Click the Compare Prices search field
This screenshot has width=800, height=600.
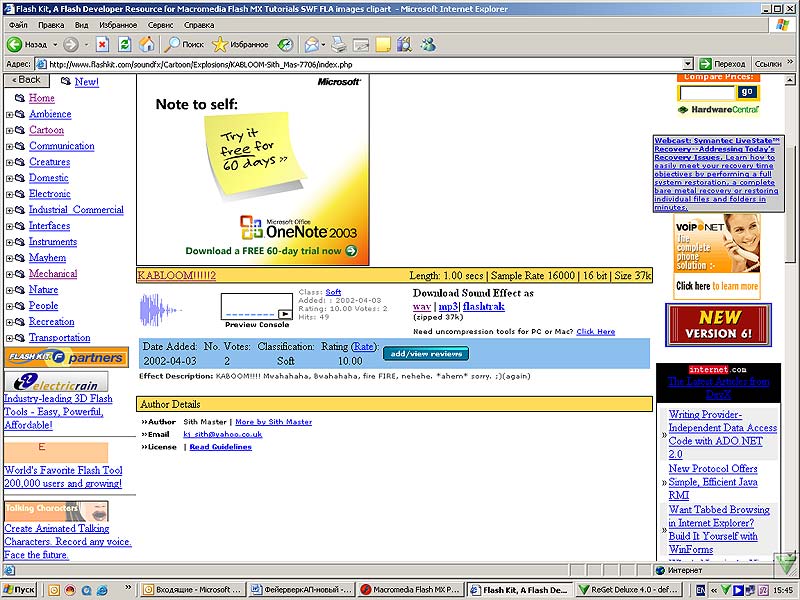(x=707, y=93)
